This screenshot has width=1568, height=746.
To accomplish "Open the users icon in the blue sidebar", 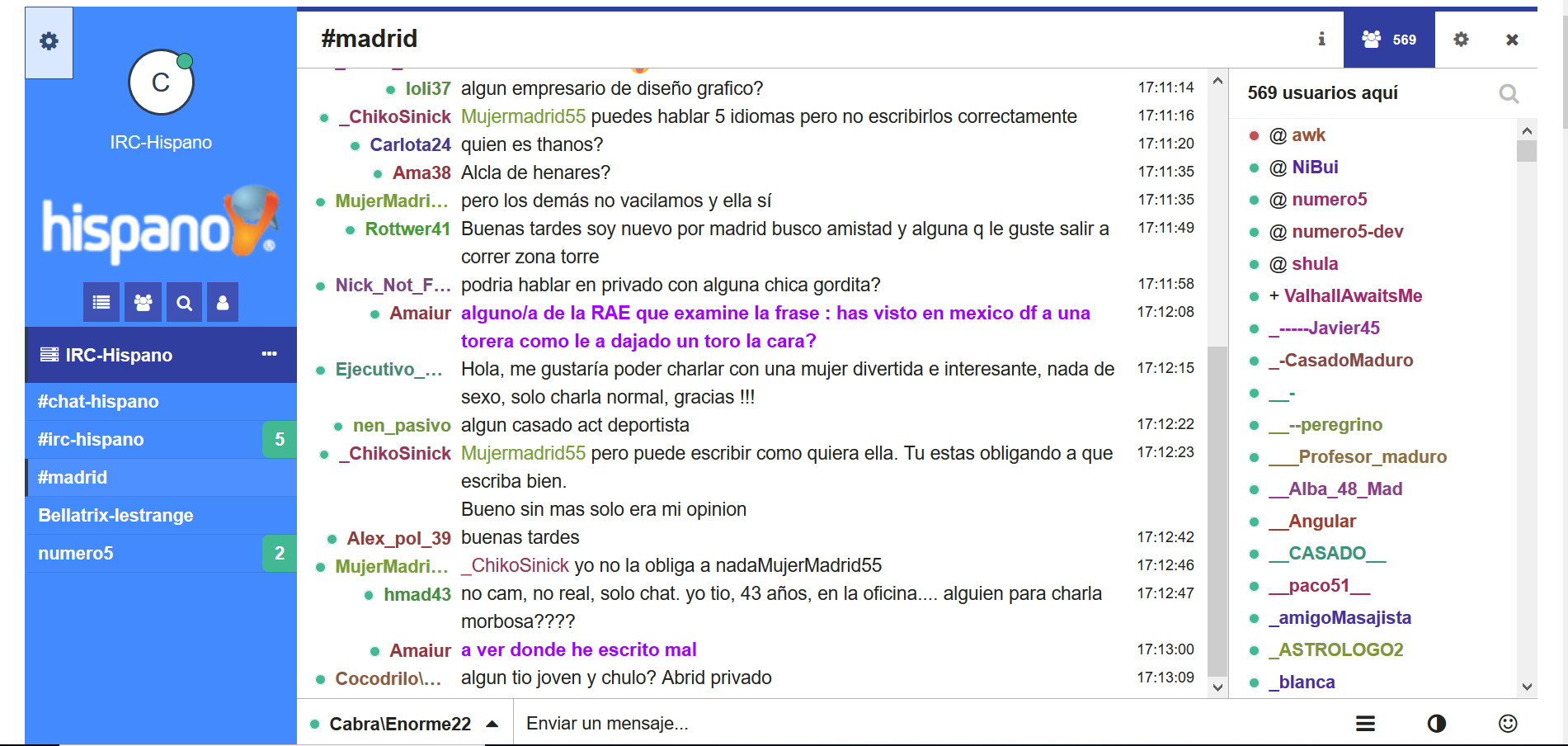I will pos(142,302).
